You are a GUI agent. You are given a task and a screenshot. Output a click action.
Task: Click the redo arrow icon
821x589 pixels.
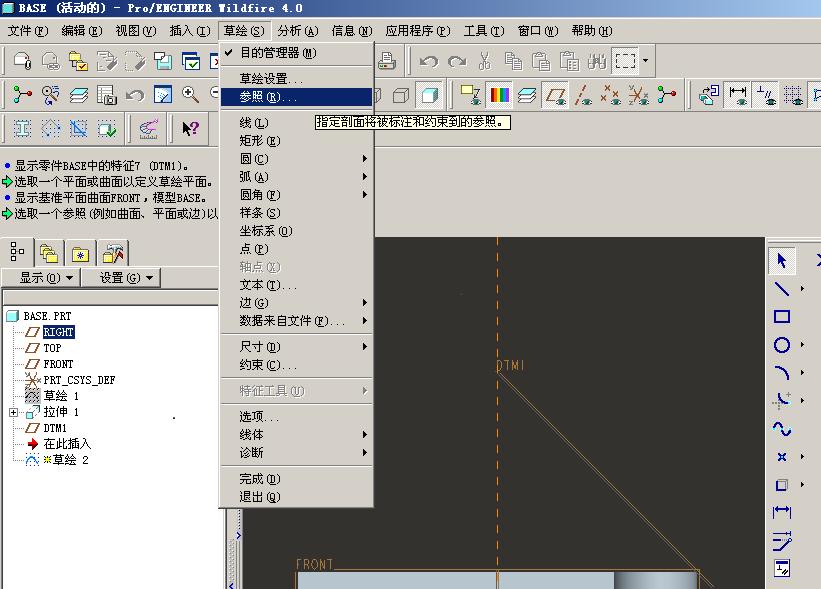(457, 61)
